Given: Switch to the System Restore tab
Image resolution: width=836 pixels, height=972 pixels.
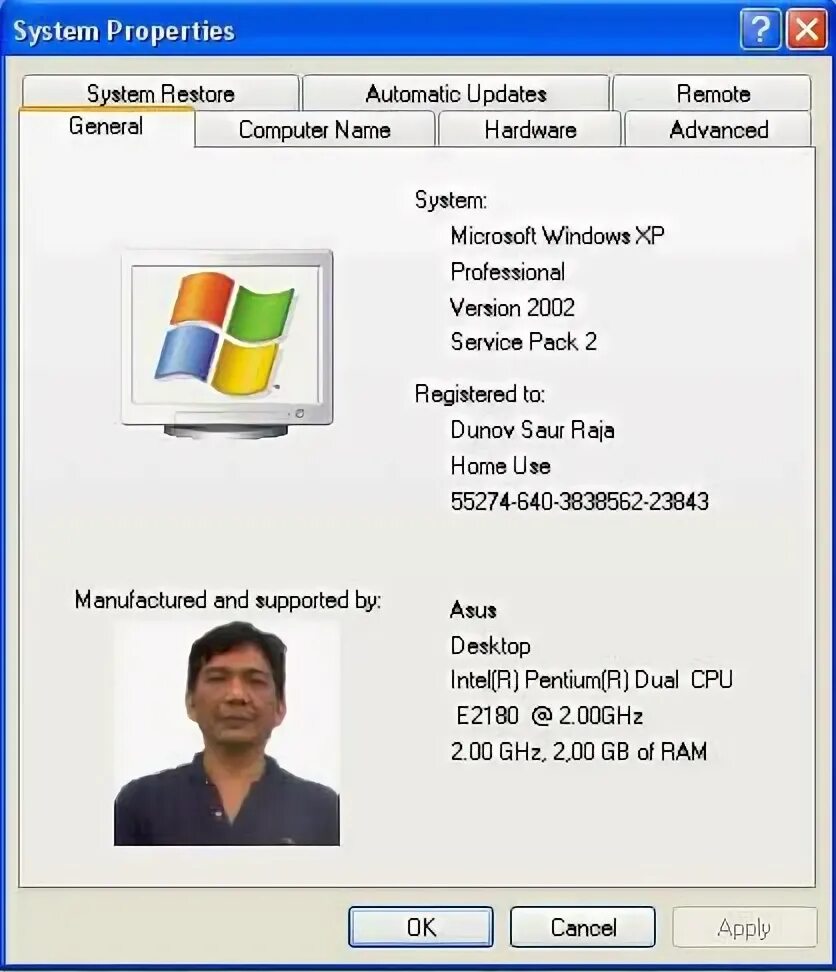Looking at the screenshot, I should (161, 94).
